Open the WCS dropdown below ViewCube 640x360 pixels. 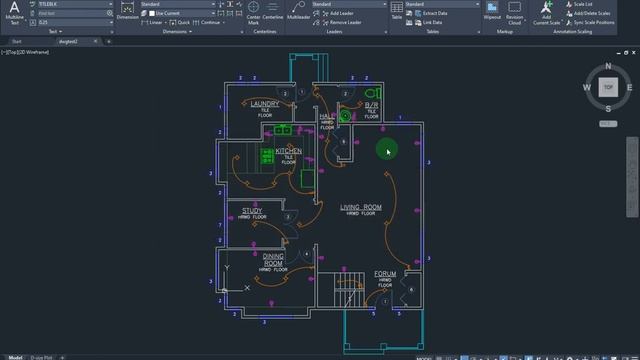[608, 124]
